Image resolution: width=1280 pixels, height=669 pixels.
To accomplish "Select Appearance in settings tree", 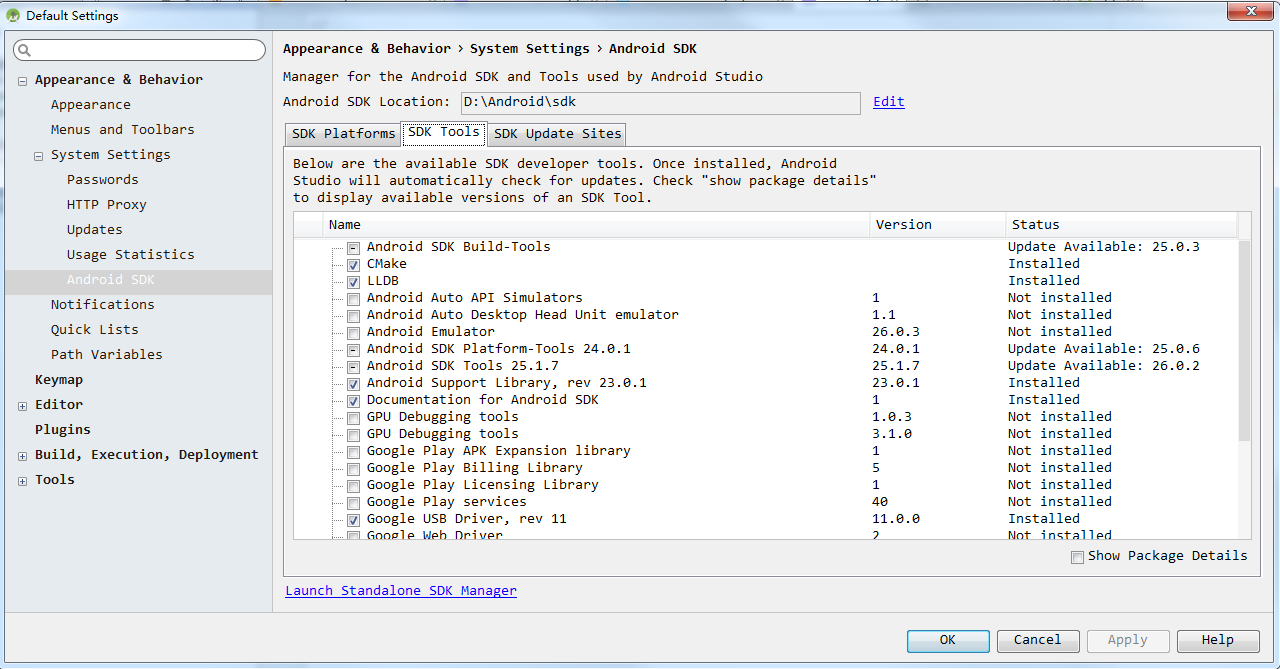I will click(91, 105).
